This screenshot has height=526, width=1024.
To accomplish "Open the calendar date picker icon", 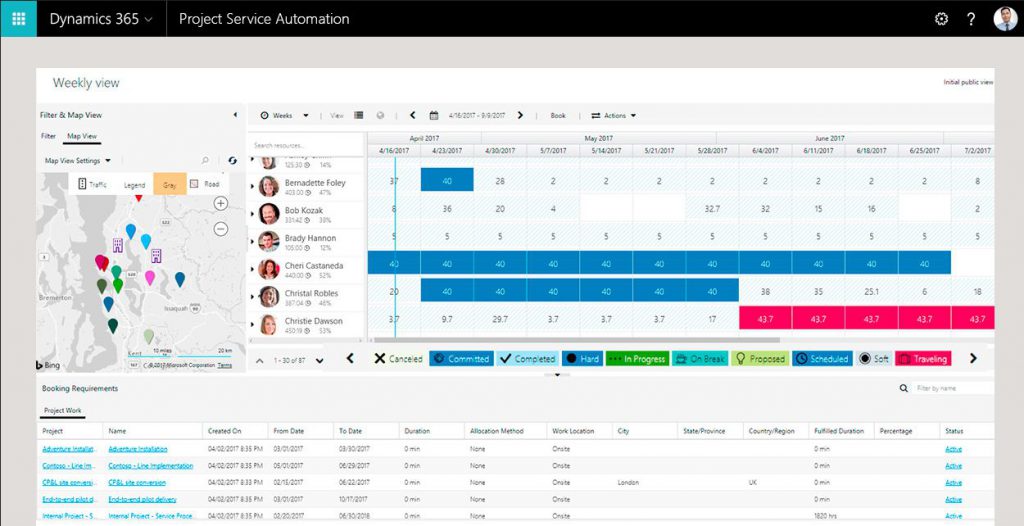I will 434,116.
